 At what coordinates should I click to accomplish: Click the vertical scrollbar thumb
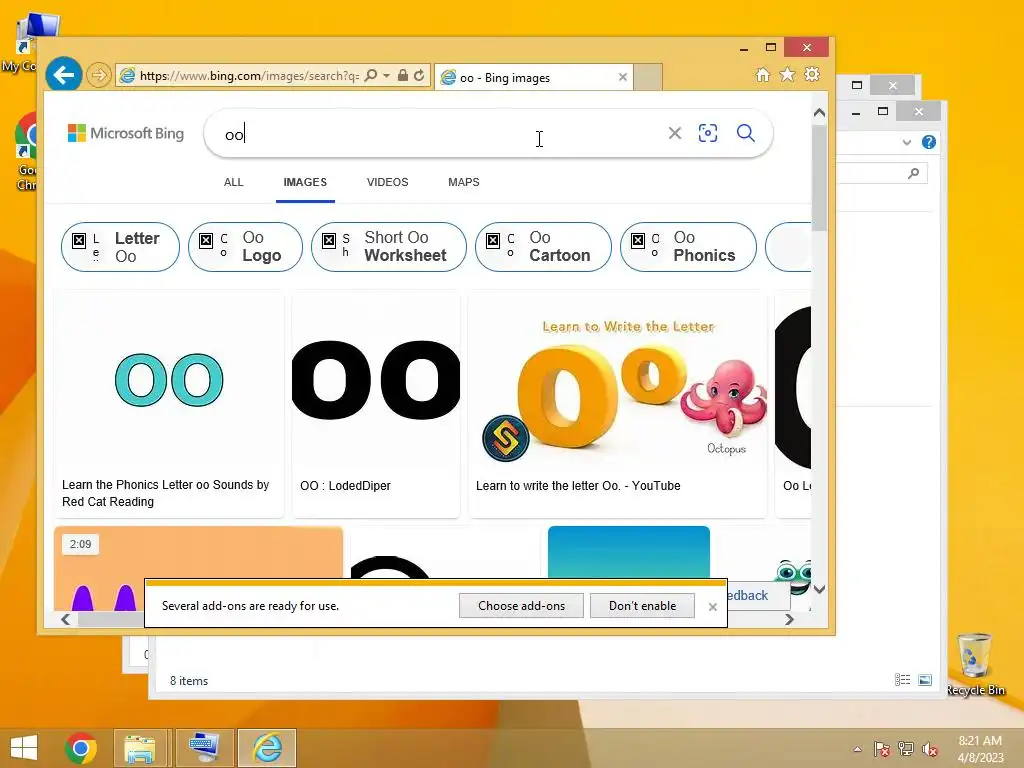(x=820, y=176)
